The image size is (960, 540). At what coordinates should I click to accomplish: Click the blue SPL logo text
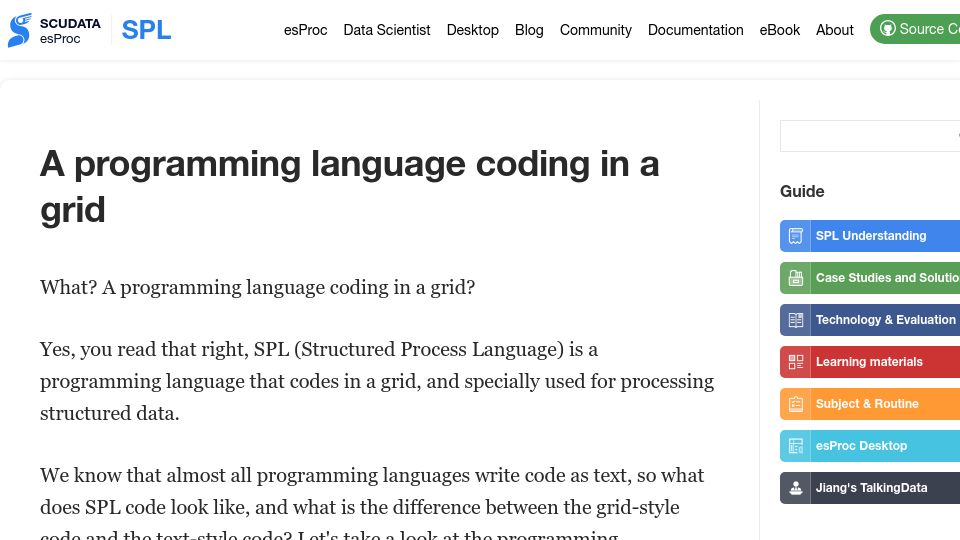146,30
